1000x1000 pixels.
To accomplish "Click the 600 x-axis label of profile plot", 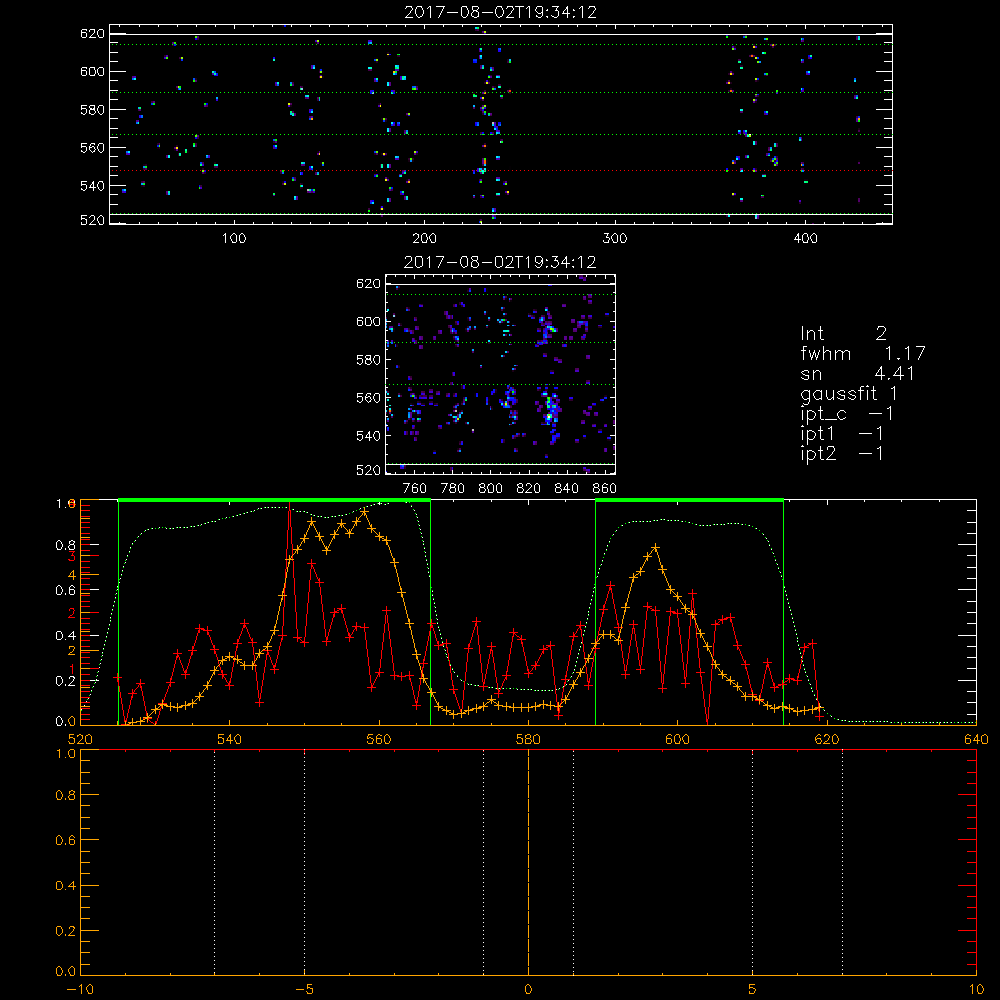I will [x=677, y=739].
